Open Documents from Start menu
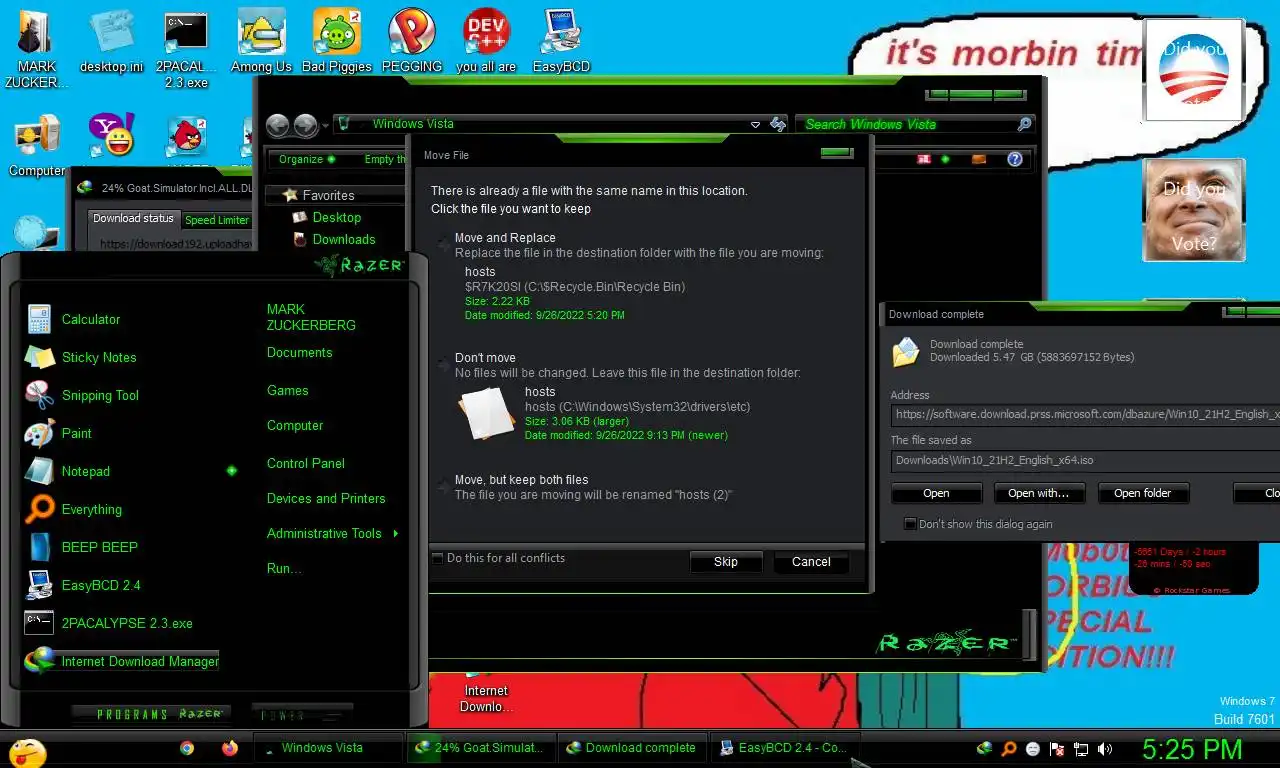Image resolution: width=1280 pixels, height=768 pixels. coord(299,352)
